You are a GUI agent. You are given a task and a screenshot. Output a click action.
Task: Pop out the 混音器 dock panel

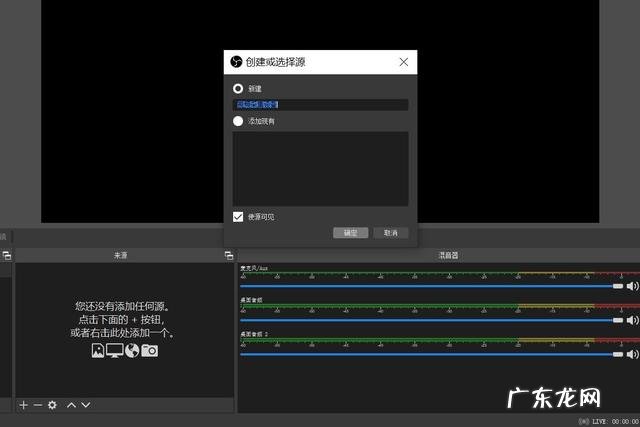pos(634,256)
